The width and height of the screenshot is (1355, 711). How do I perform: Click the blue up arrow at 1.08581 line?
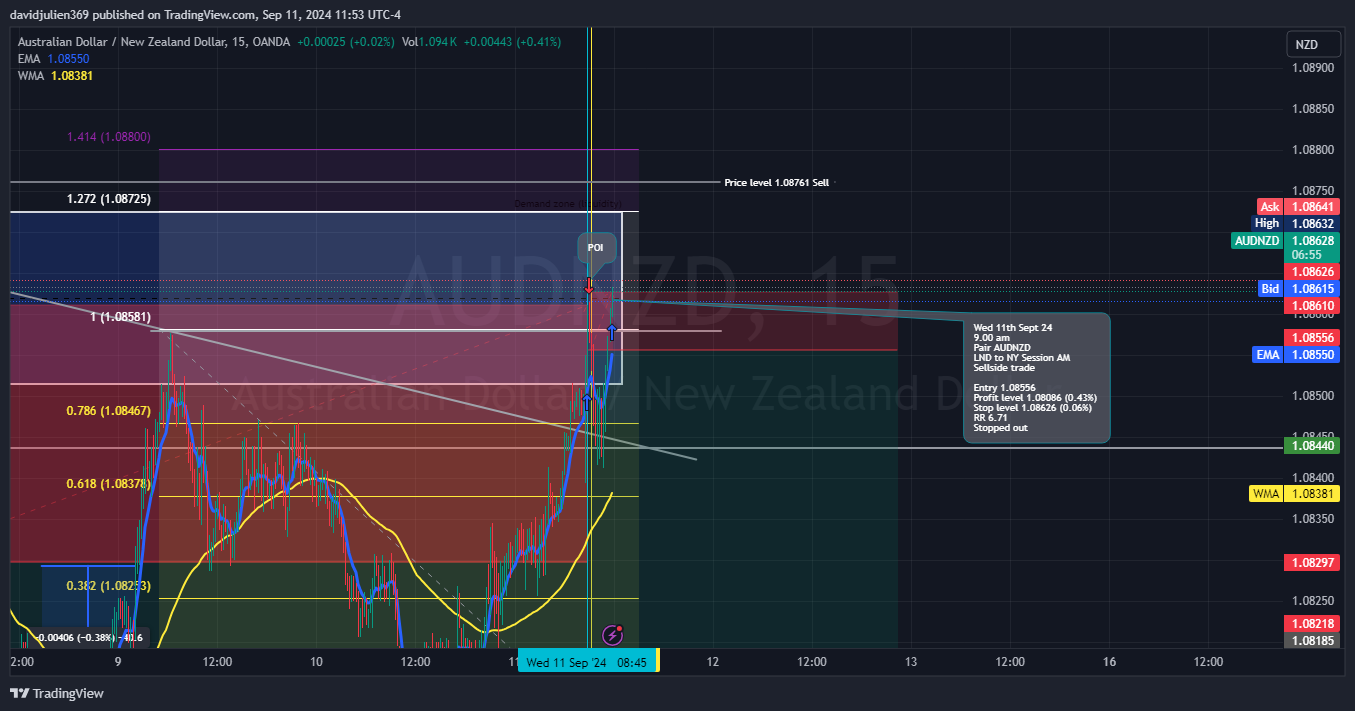(x=612, y=331)
